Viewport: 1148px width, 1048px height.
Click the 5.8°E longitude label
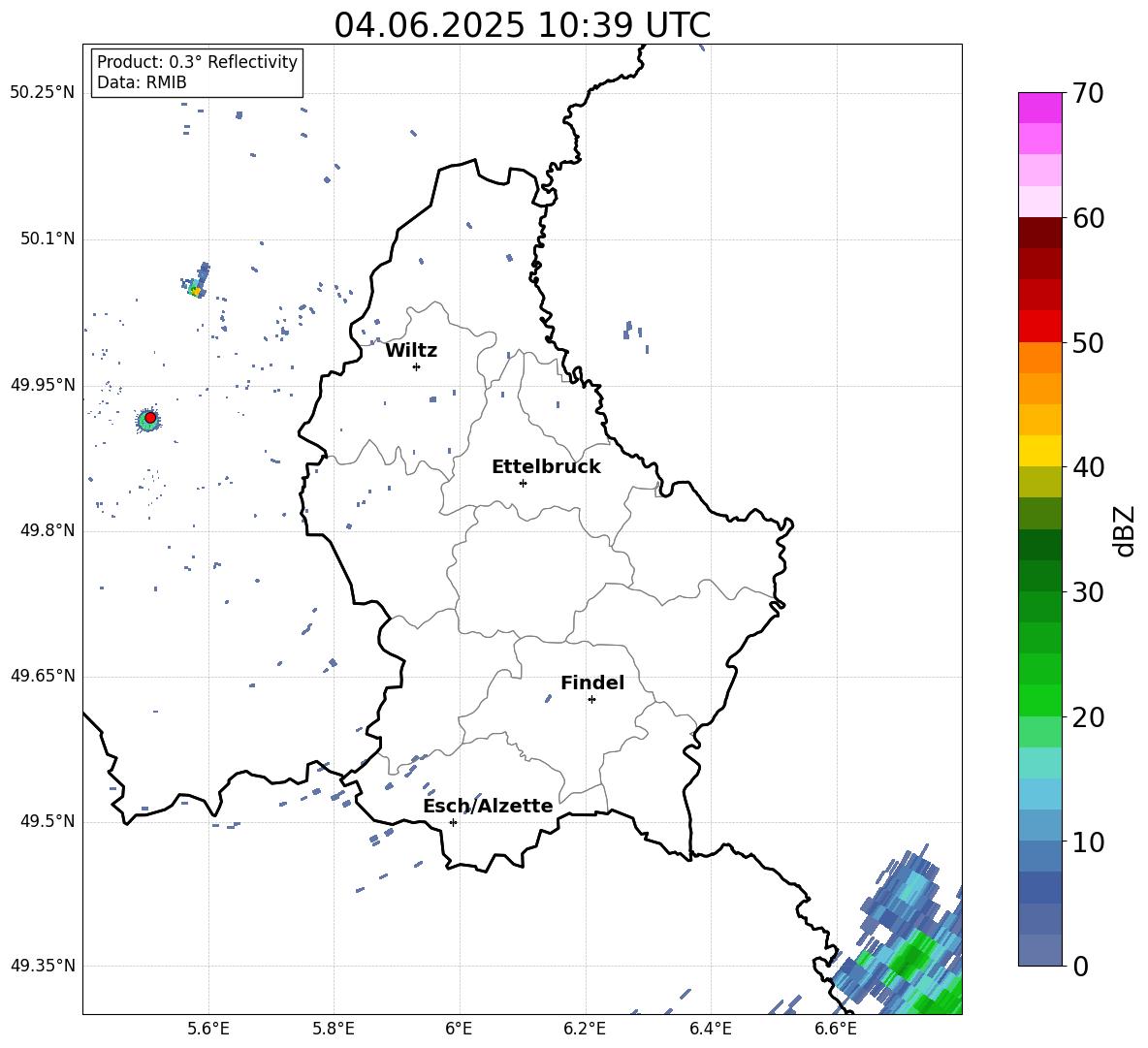(x=334, y=1029)
